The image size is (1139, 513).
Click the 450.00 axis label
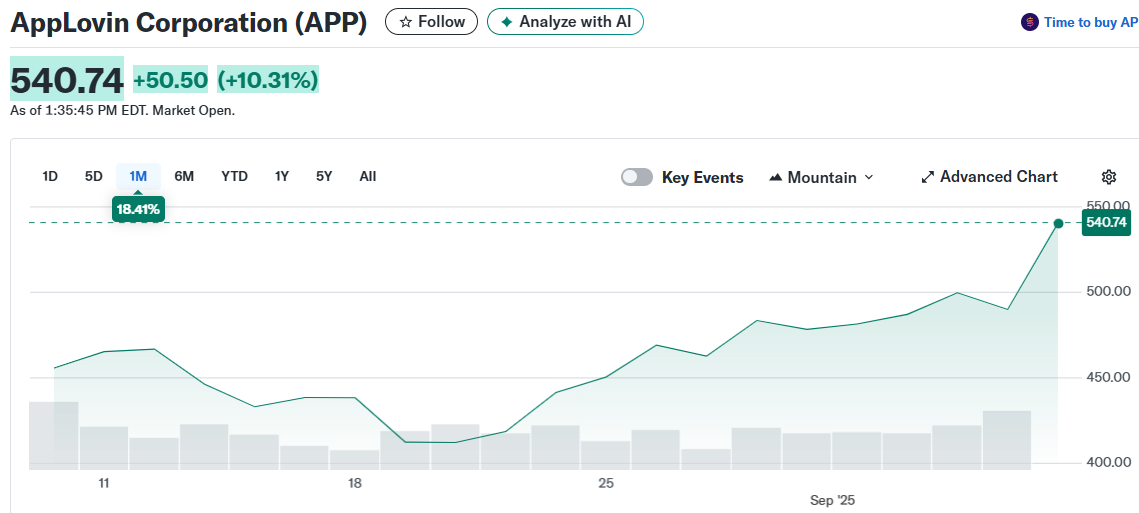point(1106,377)
